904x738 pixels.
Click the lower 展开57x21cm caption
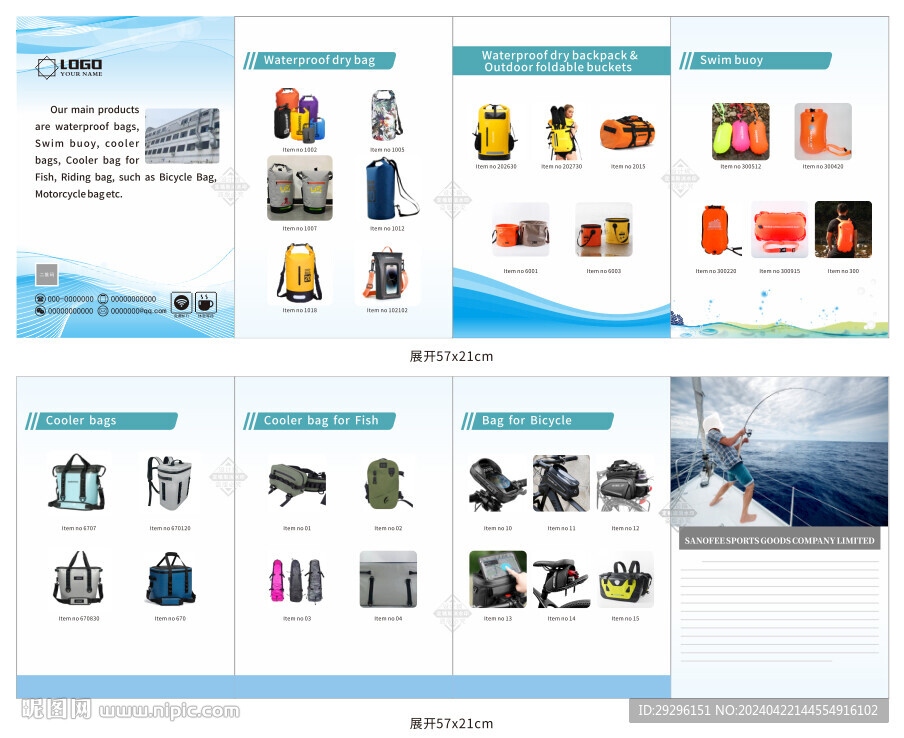pyautogui.click(x=451, y=723)
